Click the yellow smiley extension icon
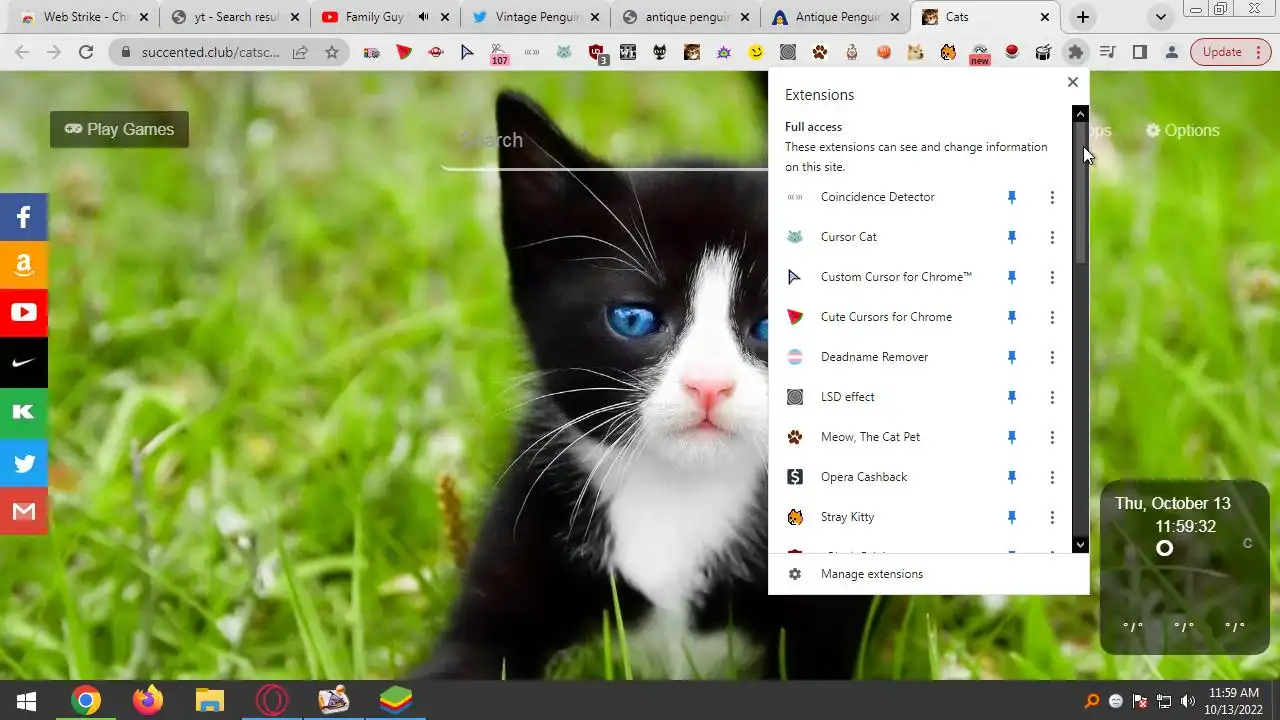The image size is (1280, 720). pos(756,52)
